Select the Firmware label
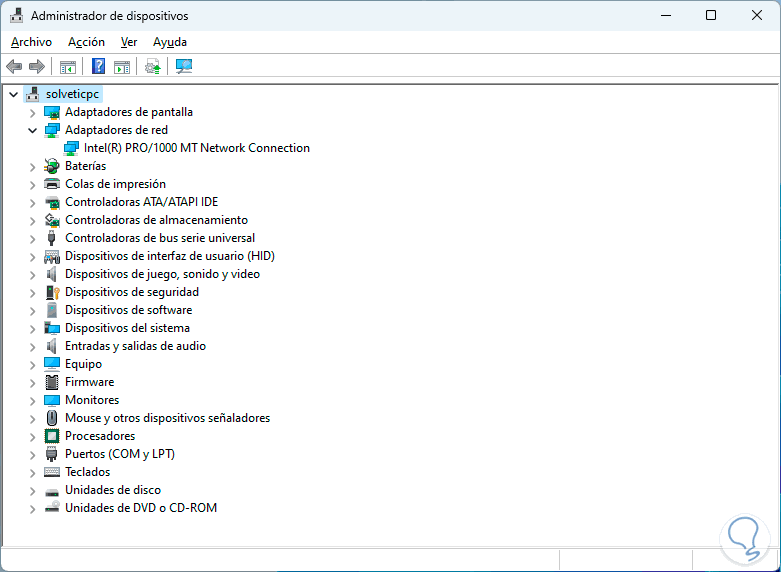 tap(90, 382)
